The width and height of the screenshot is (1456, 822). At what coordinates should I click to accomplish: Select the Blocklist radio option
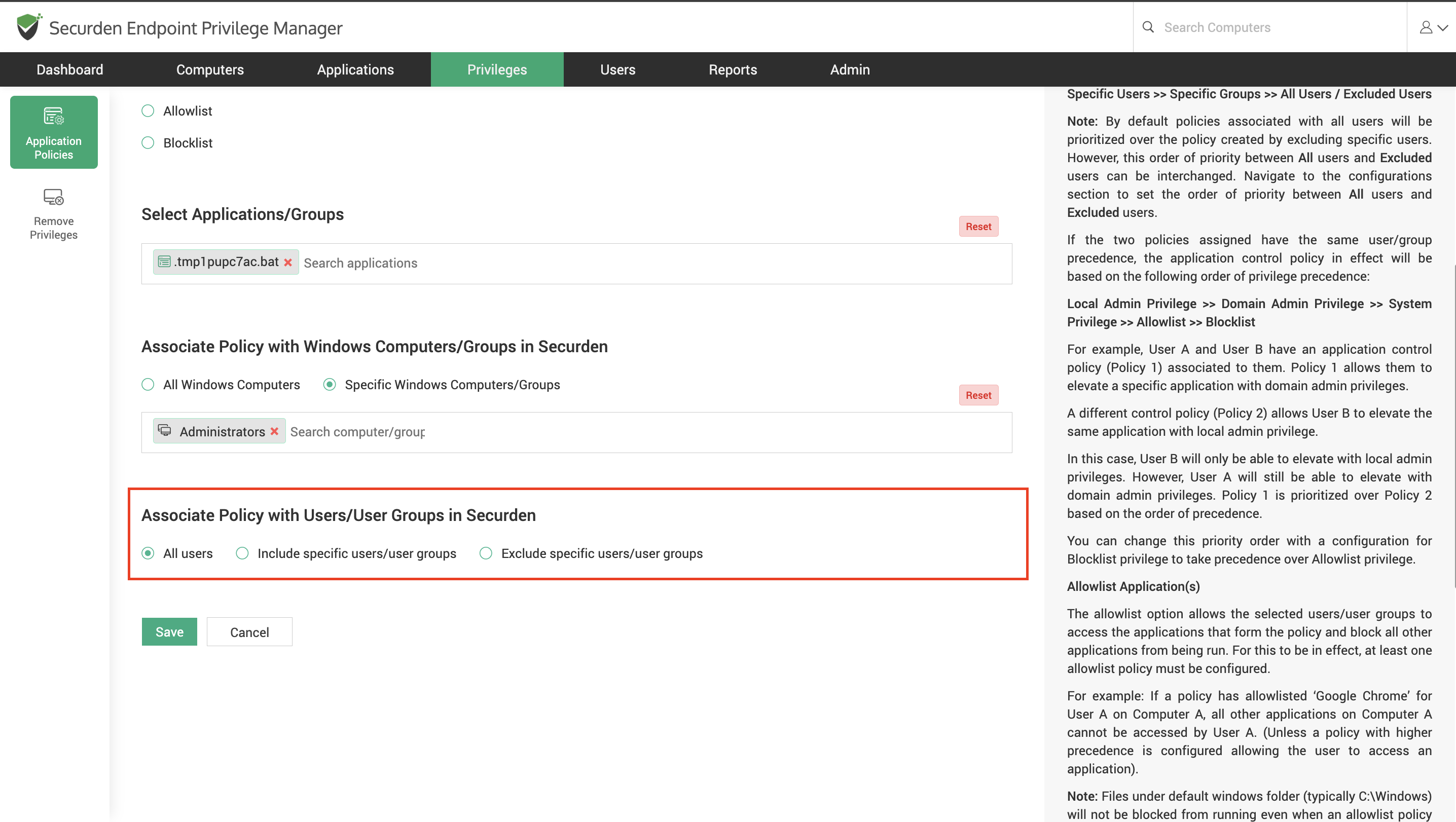148,143
